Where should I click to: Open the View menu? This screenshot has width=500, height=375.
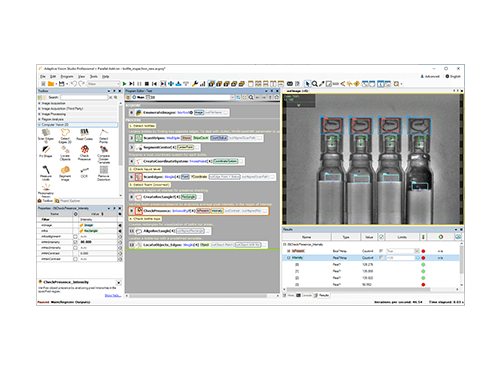pyautogui.click(x=82, y=76)
